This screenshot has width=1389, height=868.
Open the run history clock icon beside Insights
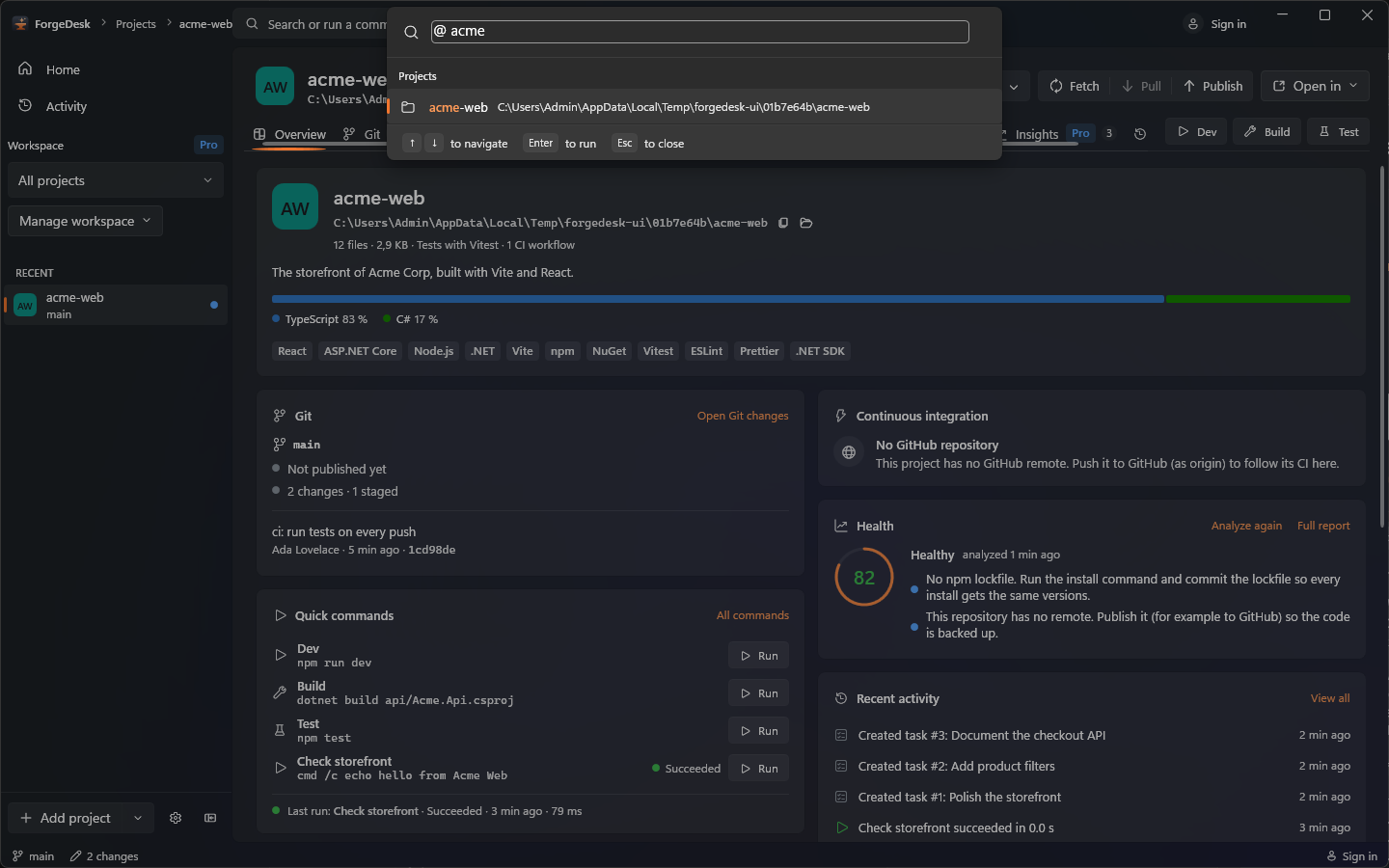coord(1140,133)
